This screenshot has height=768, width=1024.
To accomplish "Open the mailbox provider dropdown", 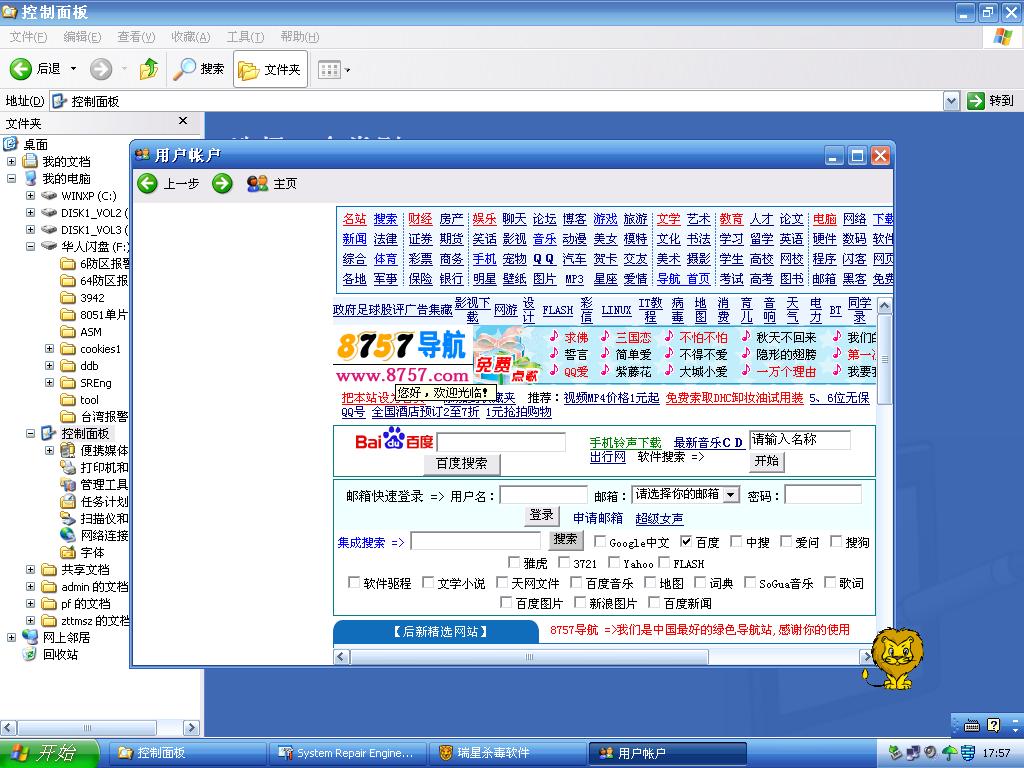I will pyautogui.click(x=731, y=495).
